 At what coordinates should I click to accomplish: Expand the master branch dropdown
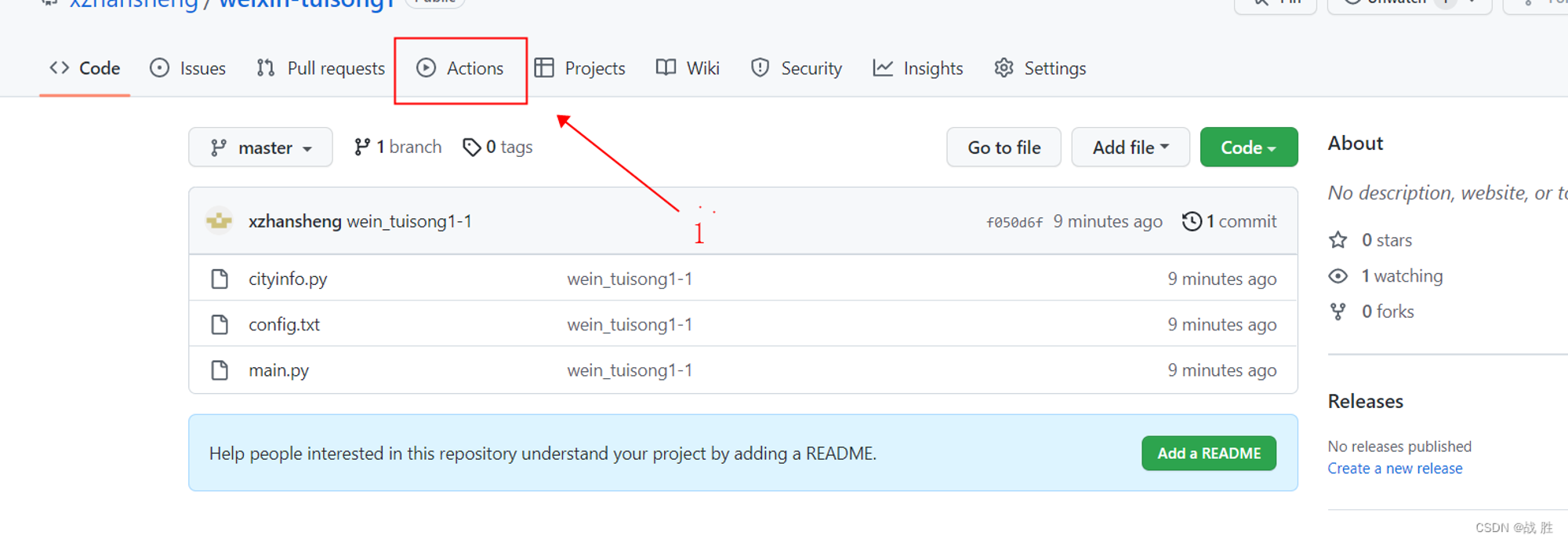[x=260, y=148]
